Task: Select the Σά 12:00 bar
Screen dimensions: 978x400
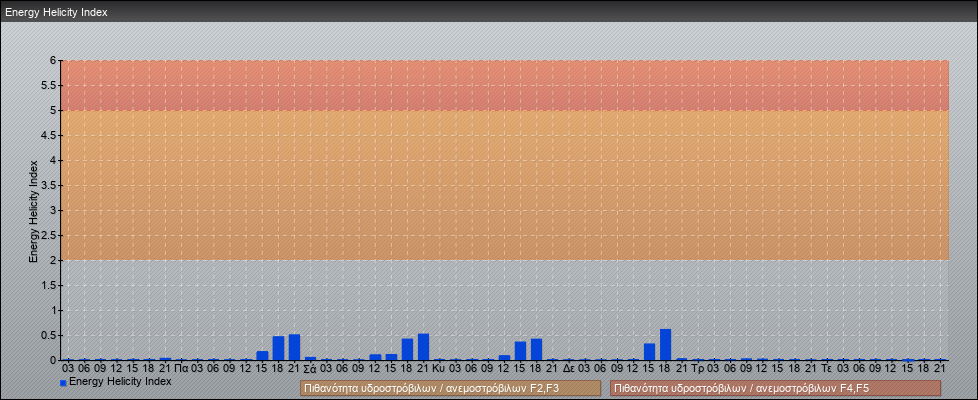Action: 375,357
